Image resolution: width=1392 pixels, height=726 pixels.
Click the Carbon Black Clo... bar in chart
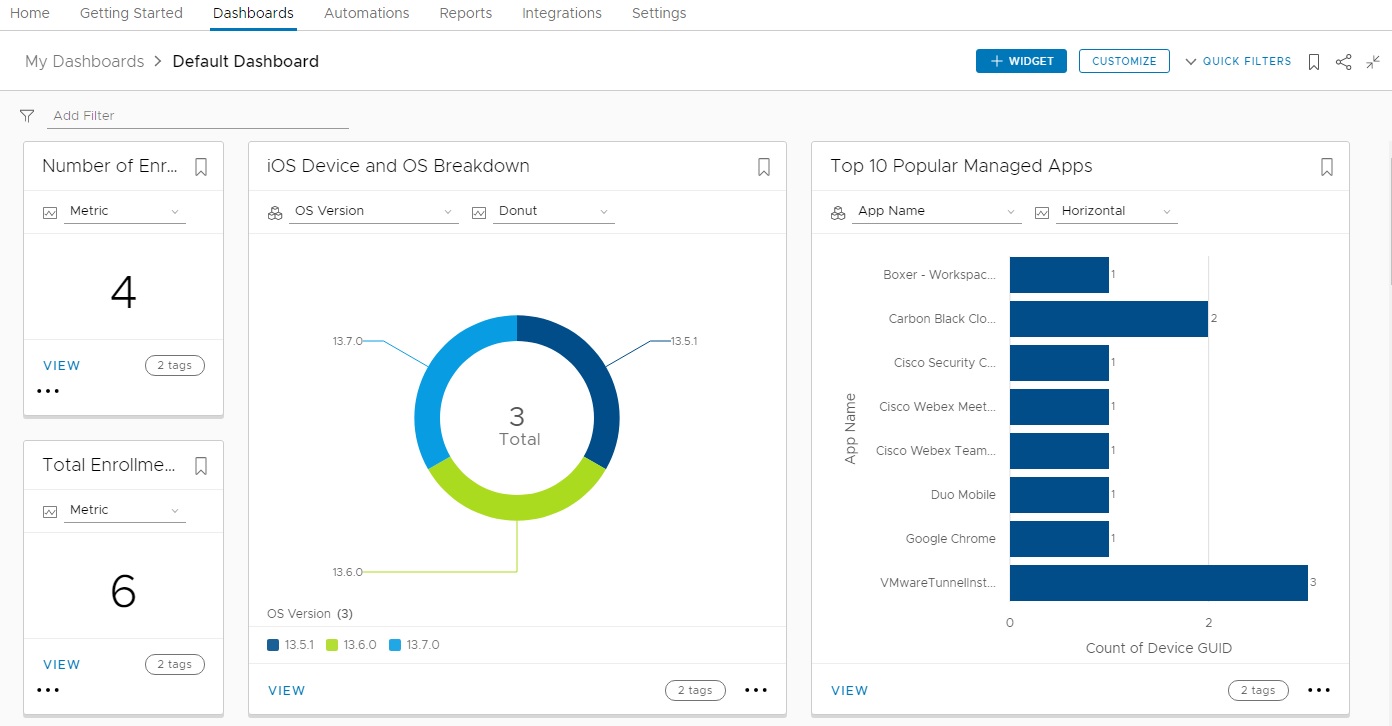pos(1109,319)
